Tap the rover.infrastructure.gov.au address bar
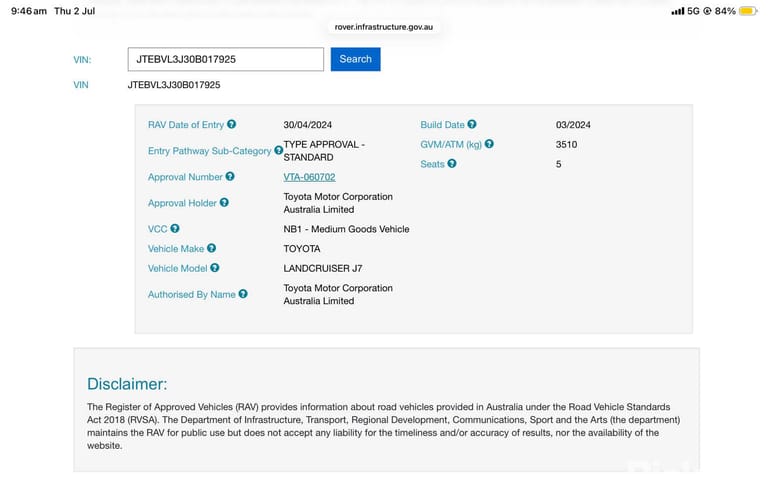Screen dimensions: 768x504 tap(384, 27)
